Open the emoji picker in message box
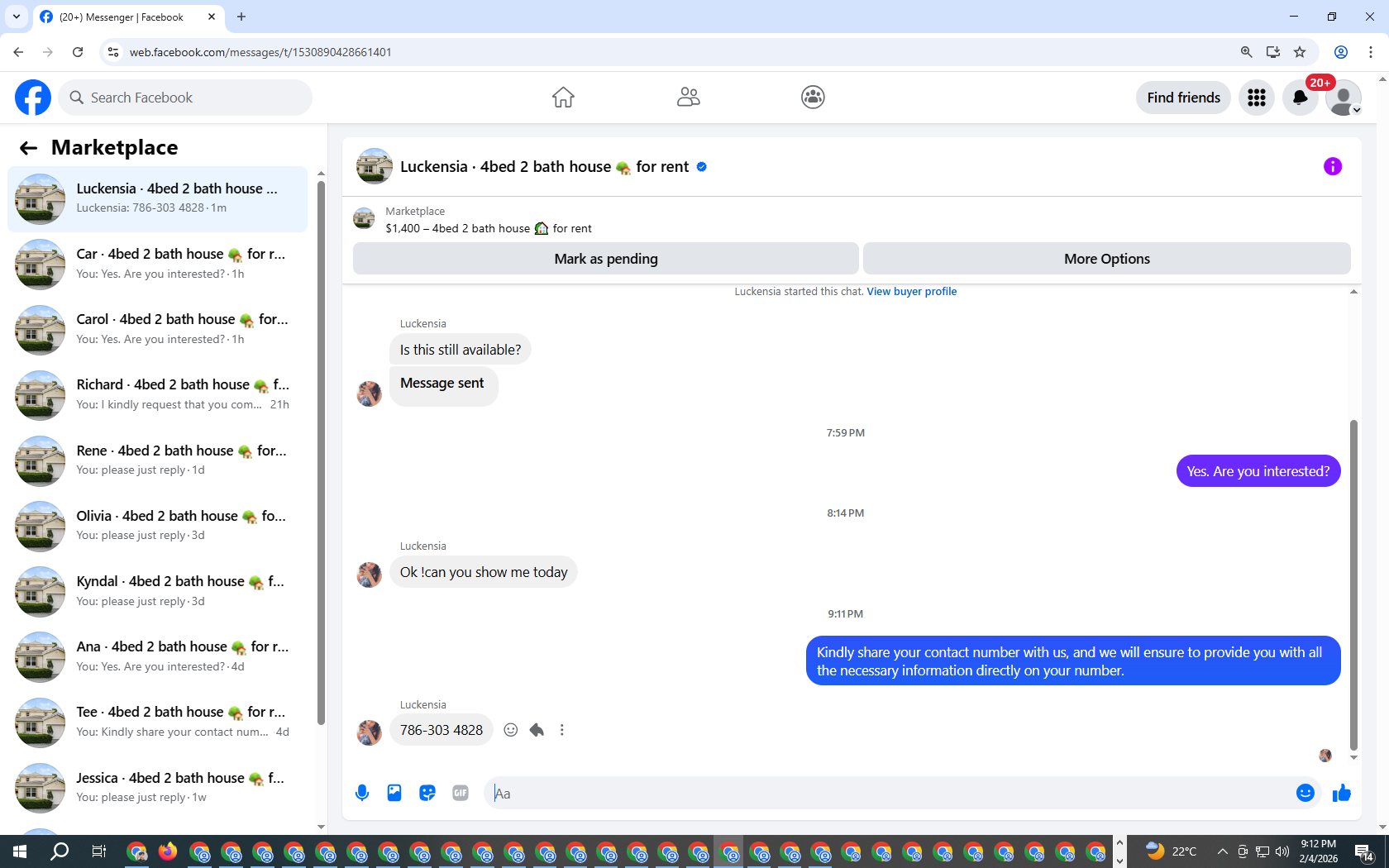 1305,793
